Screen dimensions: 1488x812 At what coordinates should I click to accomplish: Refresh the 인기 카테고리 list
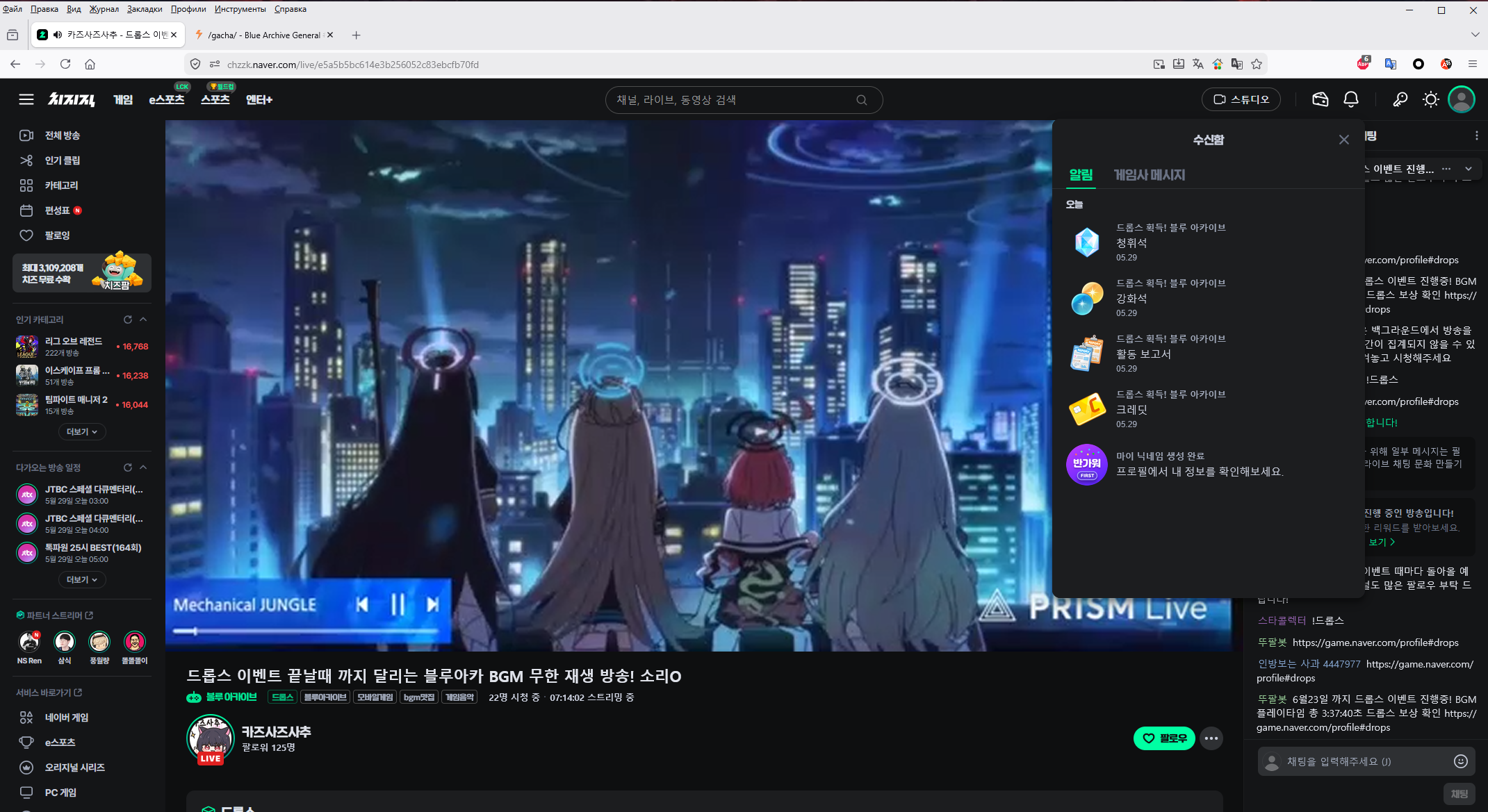(128, 320)
